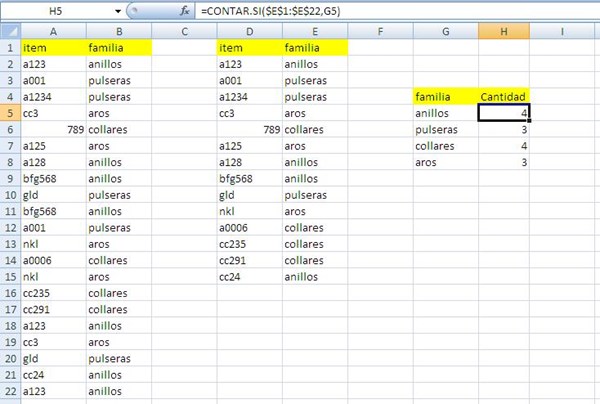Select highlighted column H header
Screen dimensions: 600x404
504,31
